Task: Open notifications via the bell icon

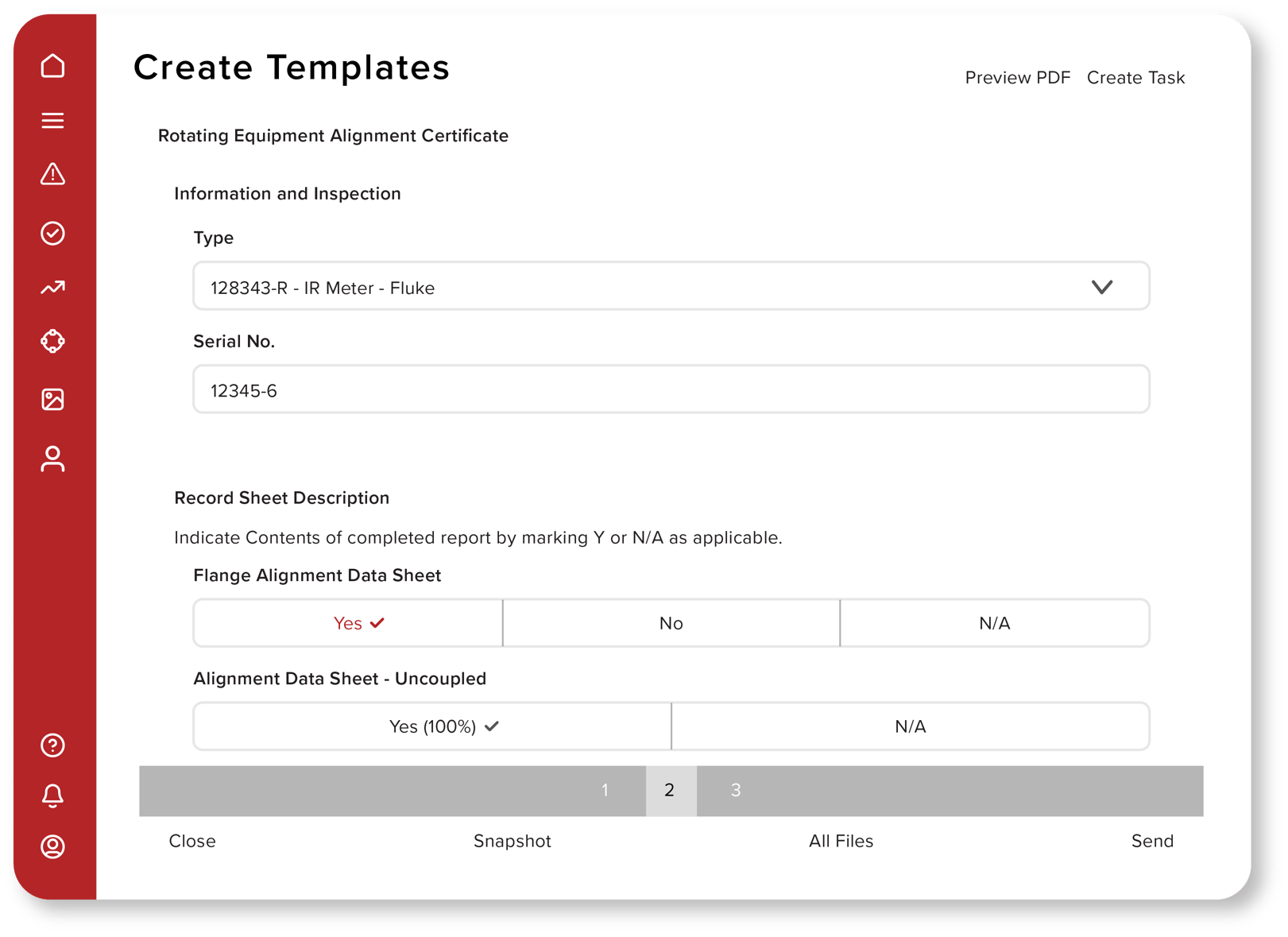Action: [x=52, y=796]
